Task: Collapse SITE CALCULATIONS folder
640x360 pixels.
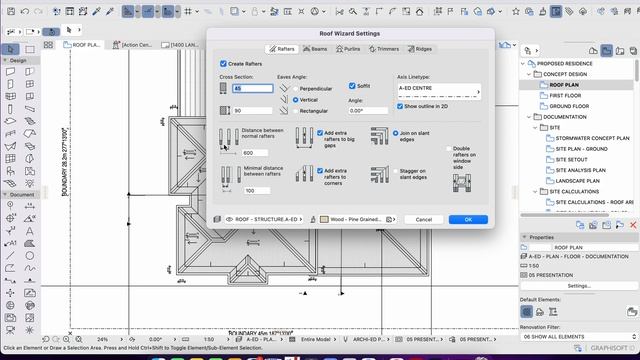Action: click(535, 191)
